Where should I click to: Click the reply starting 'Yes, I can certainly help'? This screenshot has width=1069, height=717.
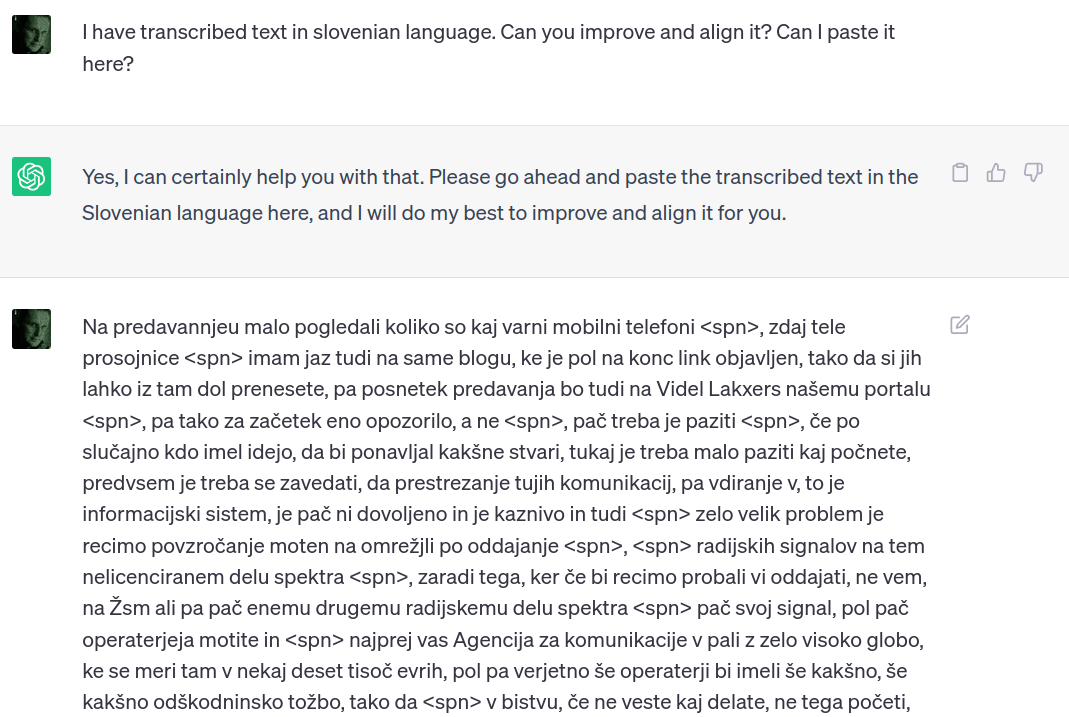point(500,195)
